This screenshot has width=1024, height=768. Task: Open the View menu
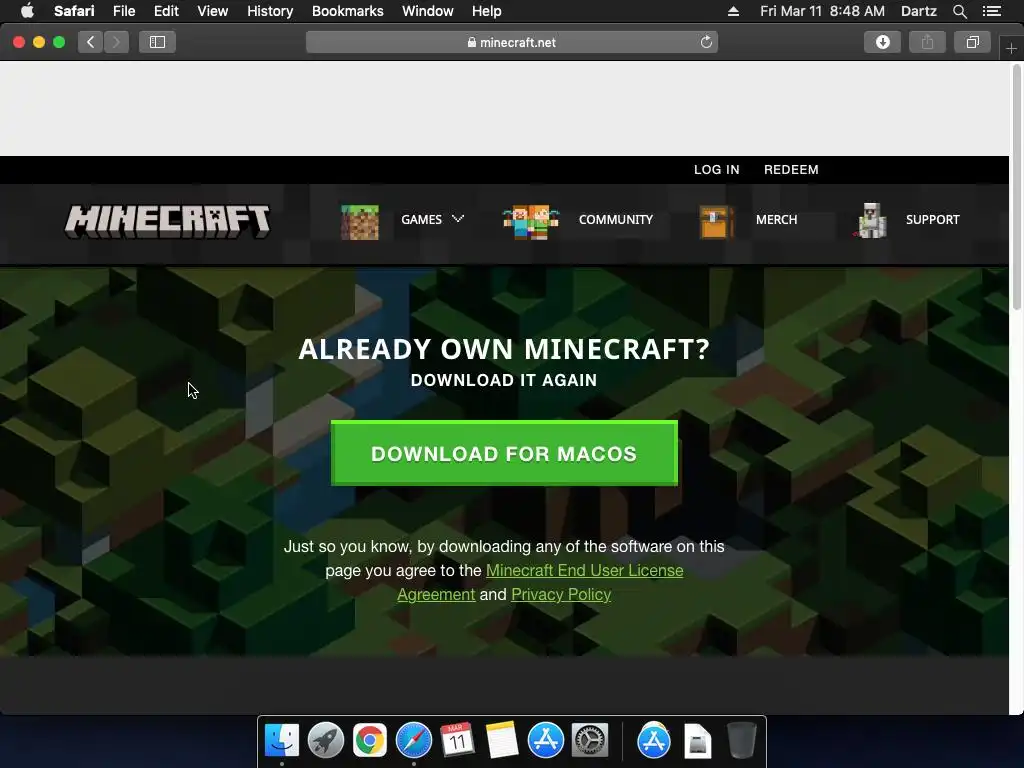tap(212, 11)
